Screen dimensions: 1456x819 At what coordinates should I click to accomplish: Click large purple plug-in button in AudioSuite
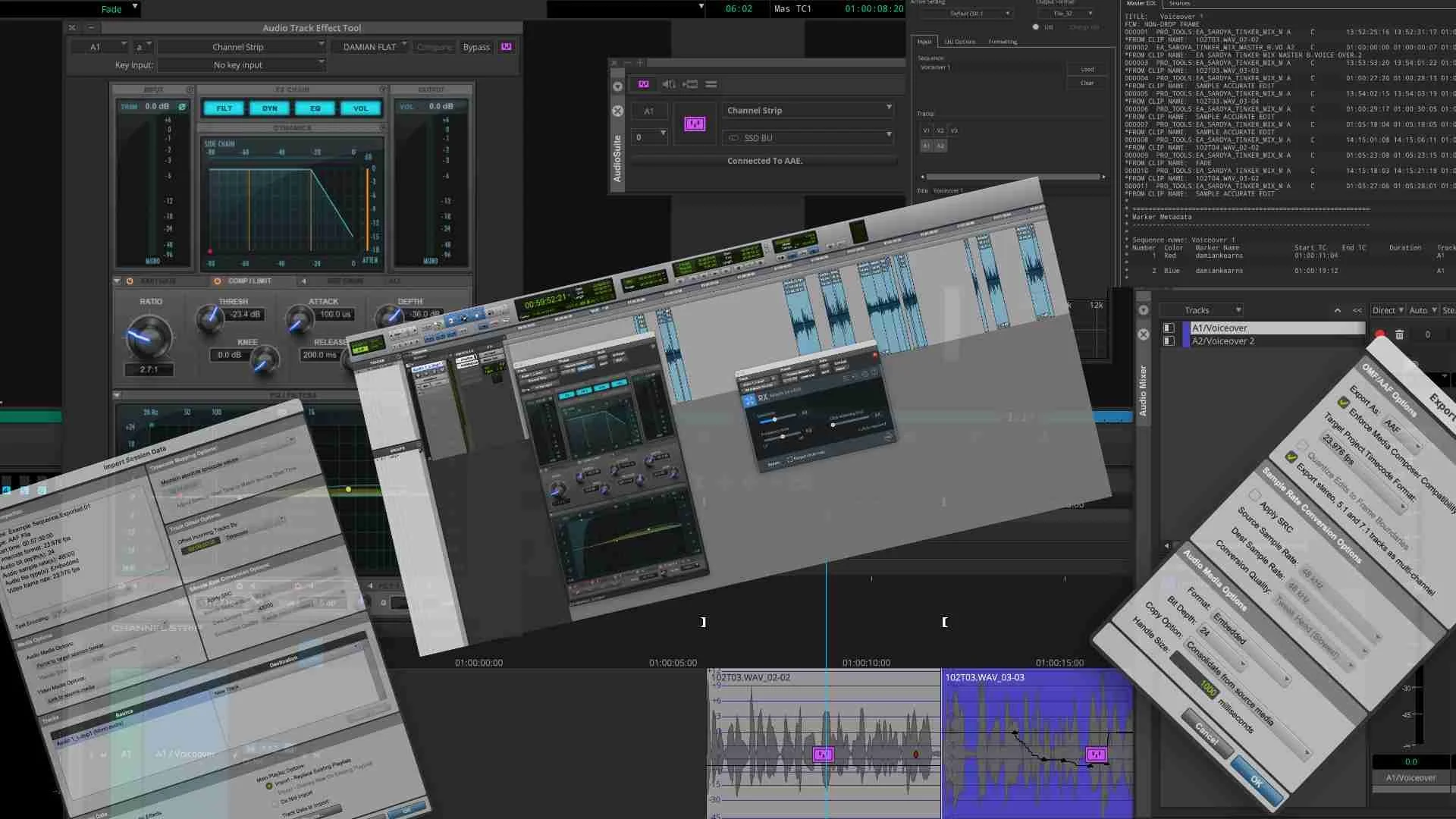pos(695,124)
